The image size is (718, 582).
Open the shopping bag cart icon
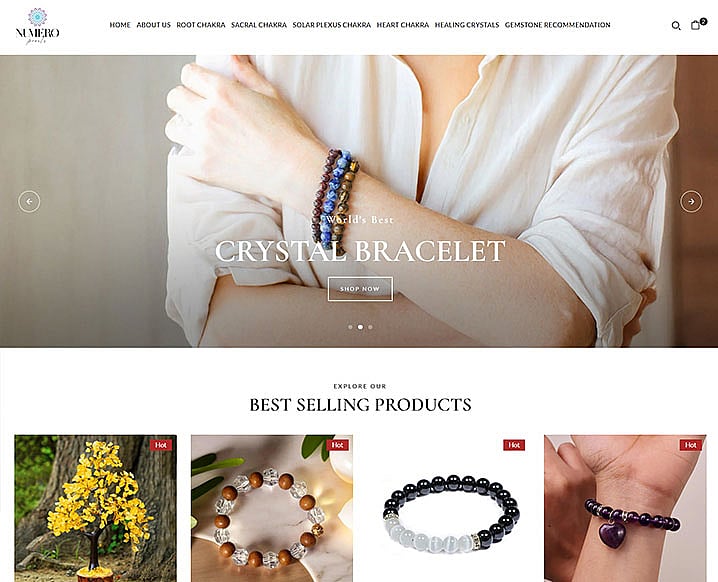tap(696, 25)
